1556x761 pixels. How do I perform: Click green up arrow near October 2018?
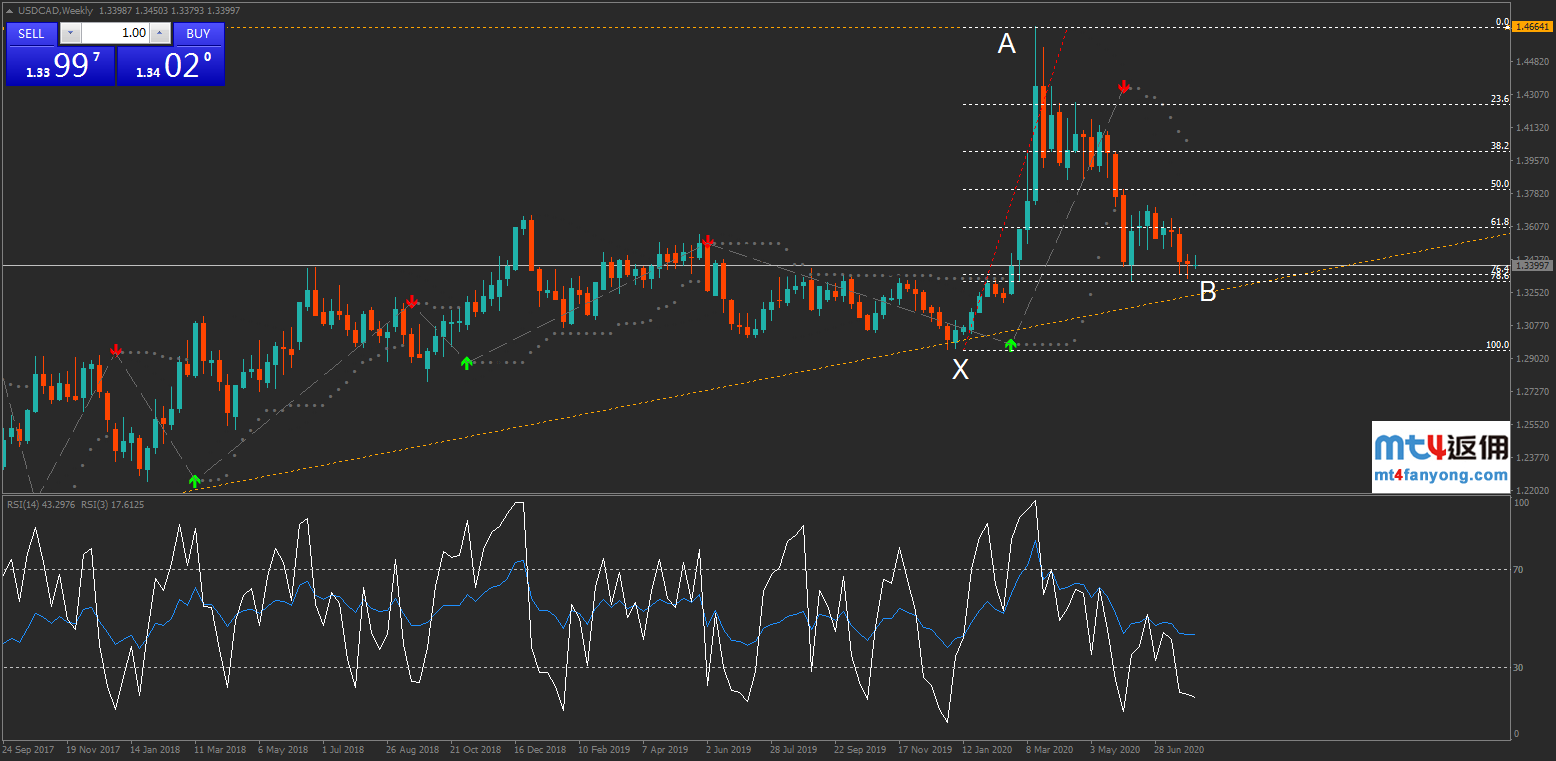pos(466,362)
